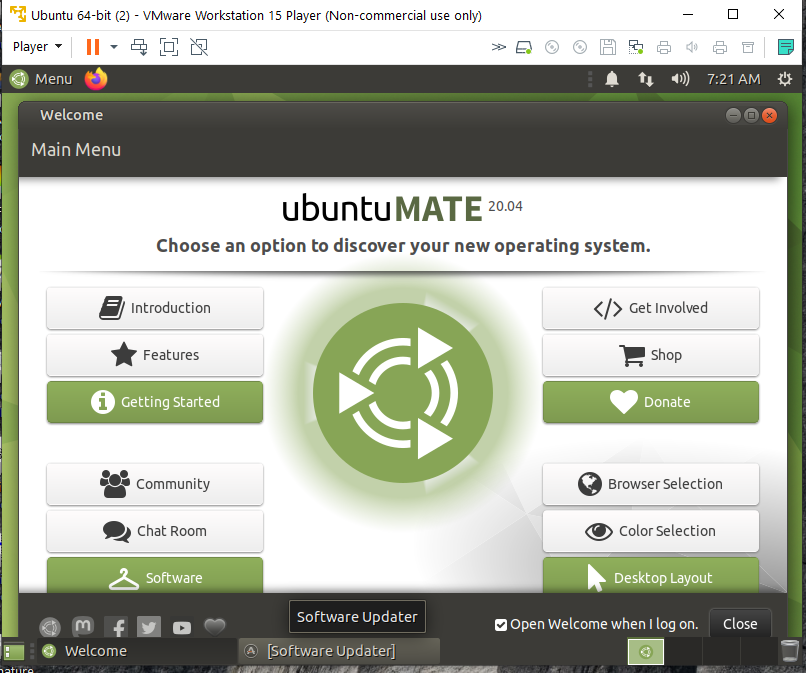Click the CD/DVD icon beside hard disk
This screenshot has width=806, height=673.
click(552, 47)
